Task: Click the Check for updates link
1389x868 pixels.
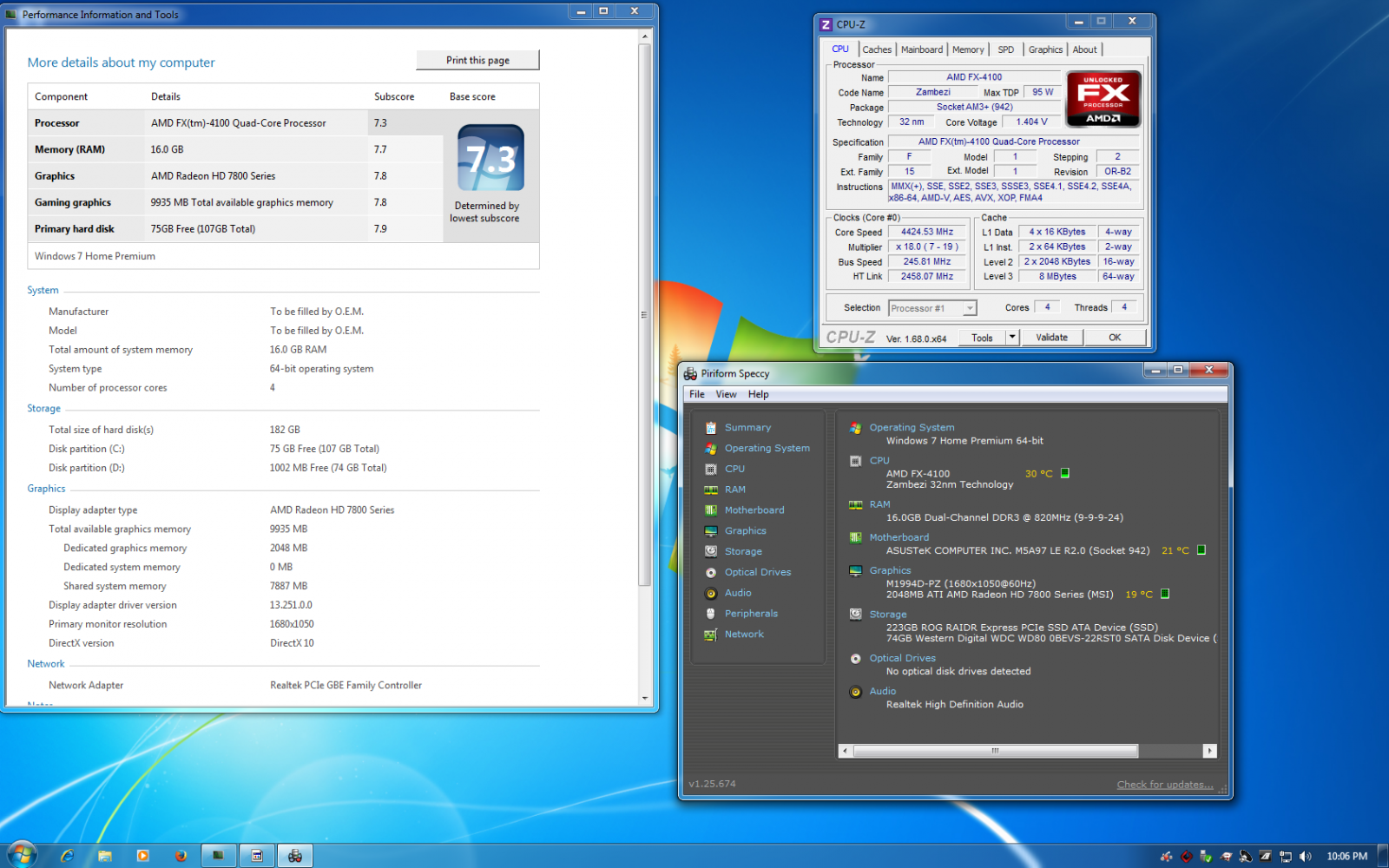Action: [1164, 785]
